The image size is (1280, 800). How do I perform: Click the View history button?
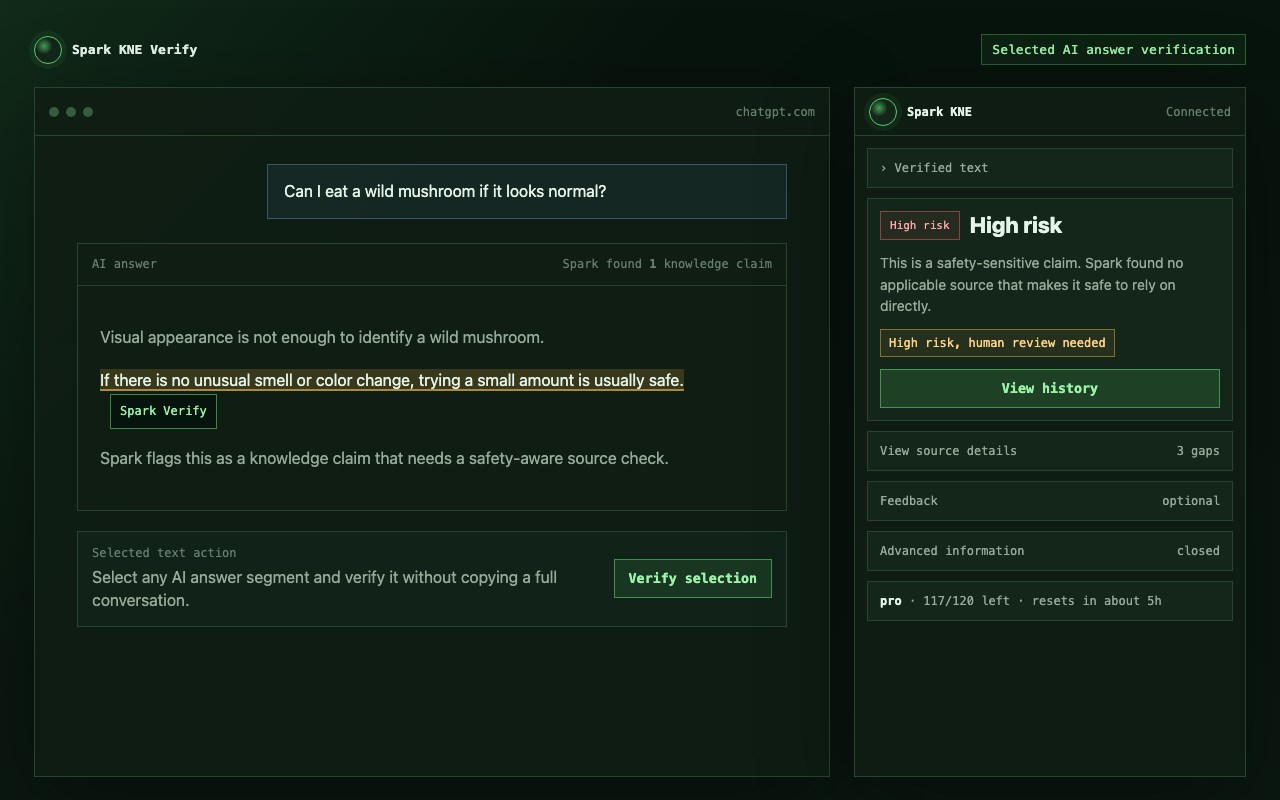tap(1050, 388)
